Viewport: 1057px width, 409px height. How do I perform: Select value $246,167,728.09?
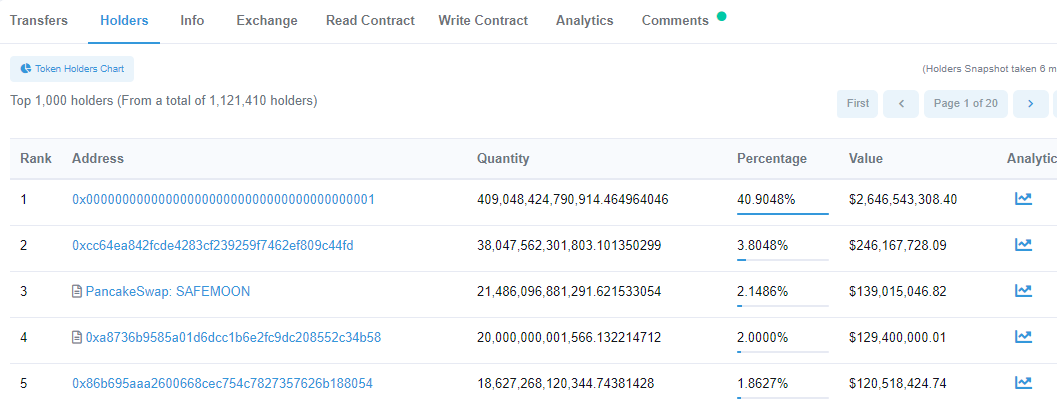[x=898, y=246]
